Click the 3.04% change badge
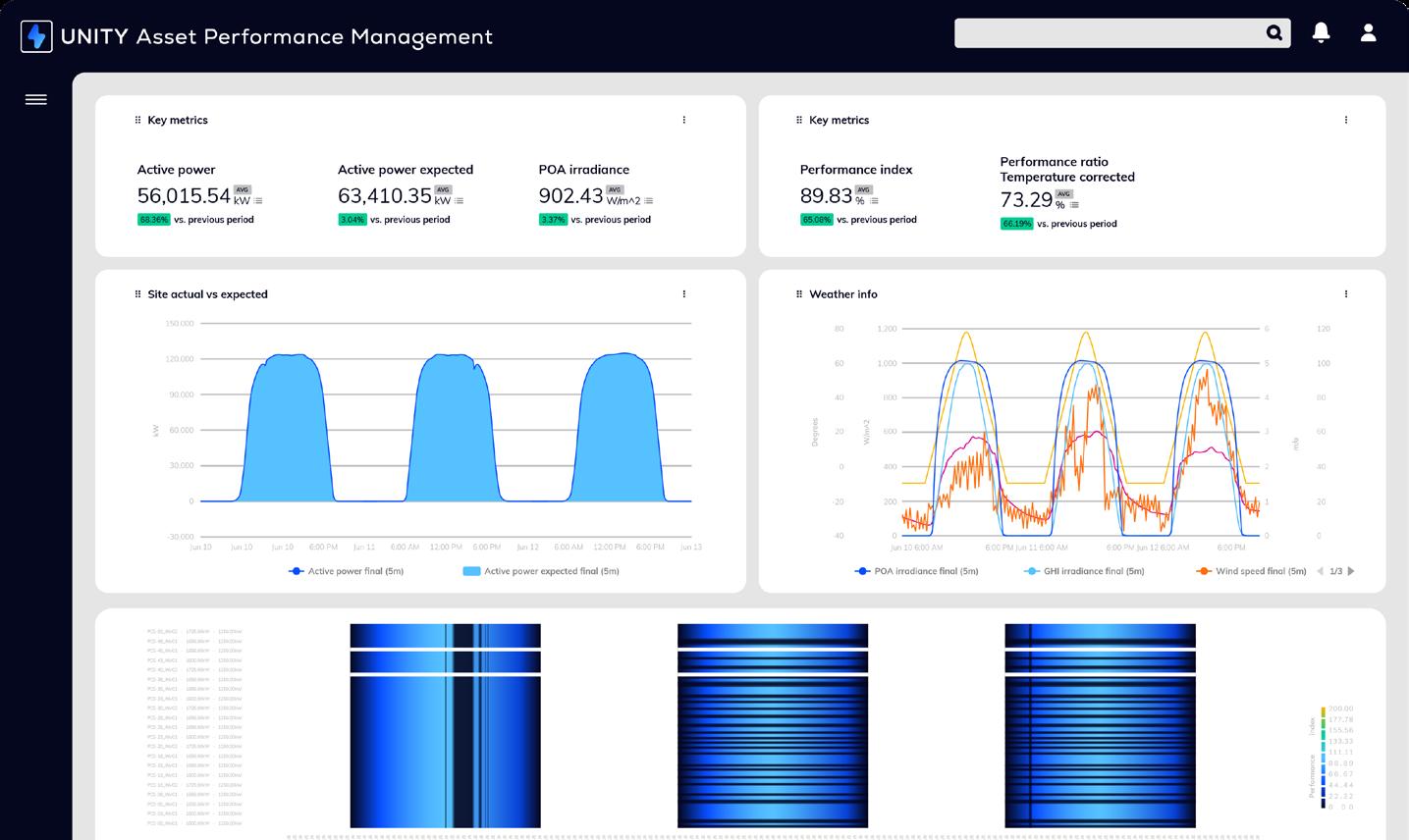 [x=352, y=220]
